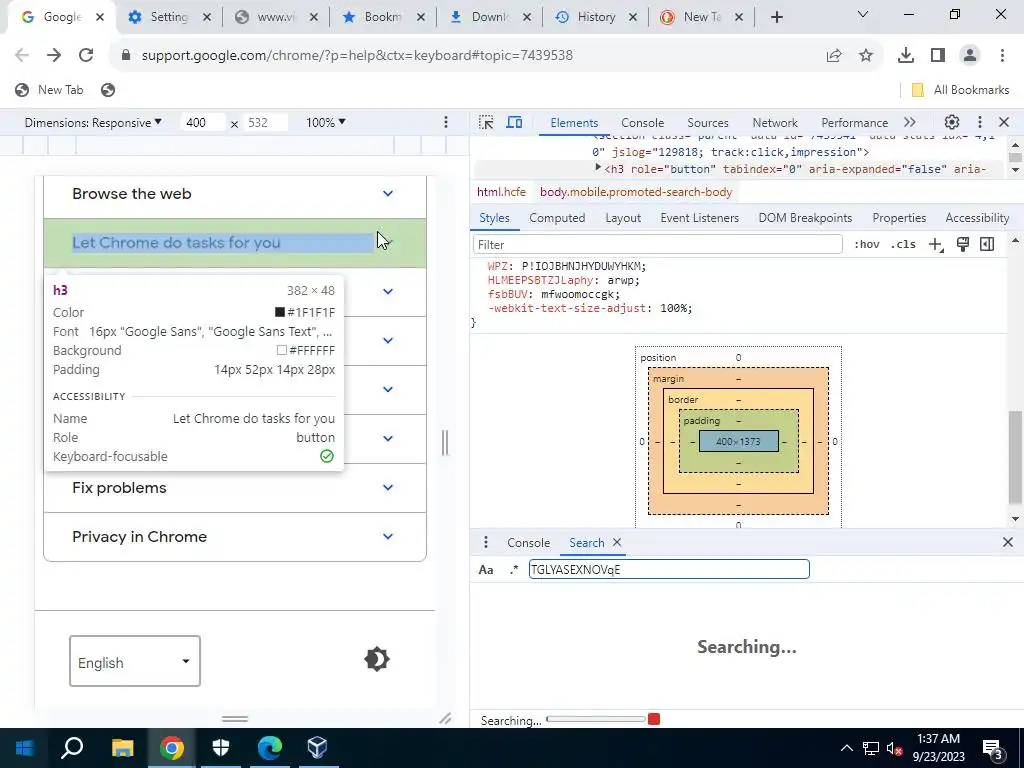Close the bottom drawer panel
This screenshot has height=768, width=1024.
tap(1008, 542)
